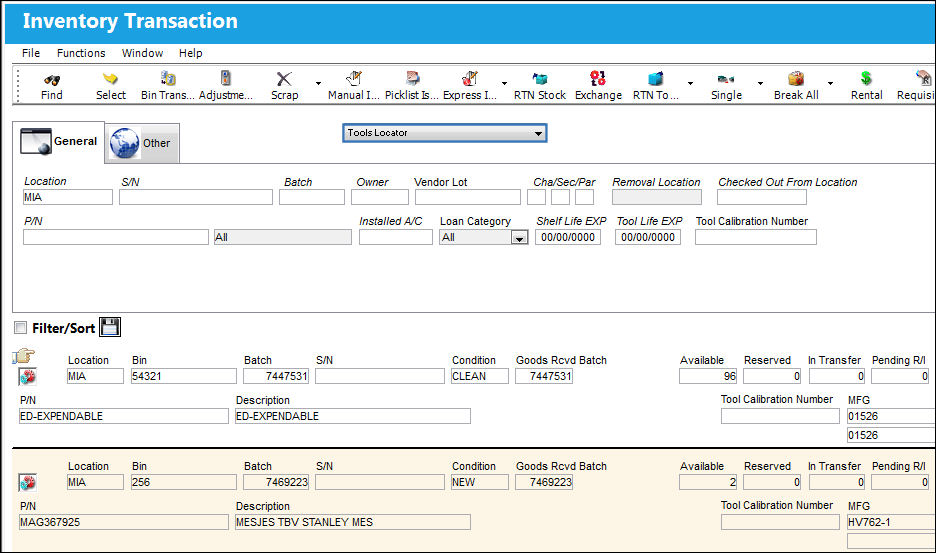Image resolution: width=936 pixels, height=553 pixels.
Task: Expand the arrow next to Single
Action: pyautogui.click(x=760, y=83)
